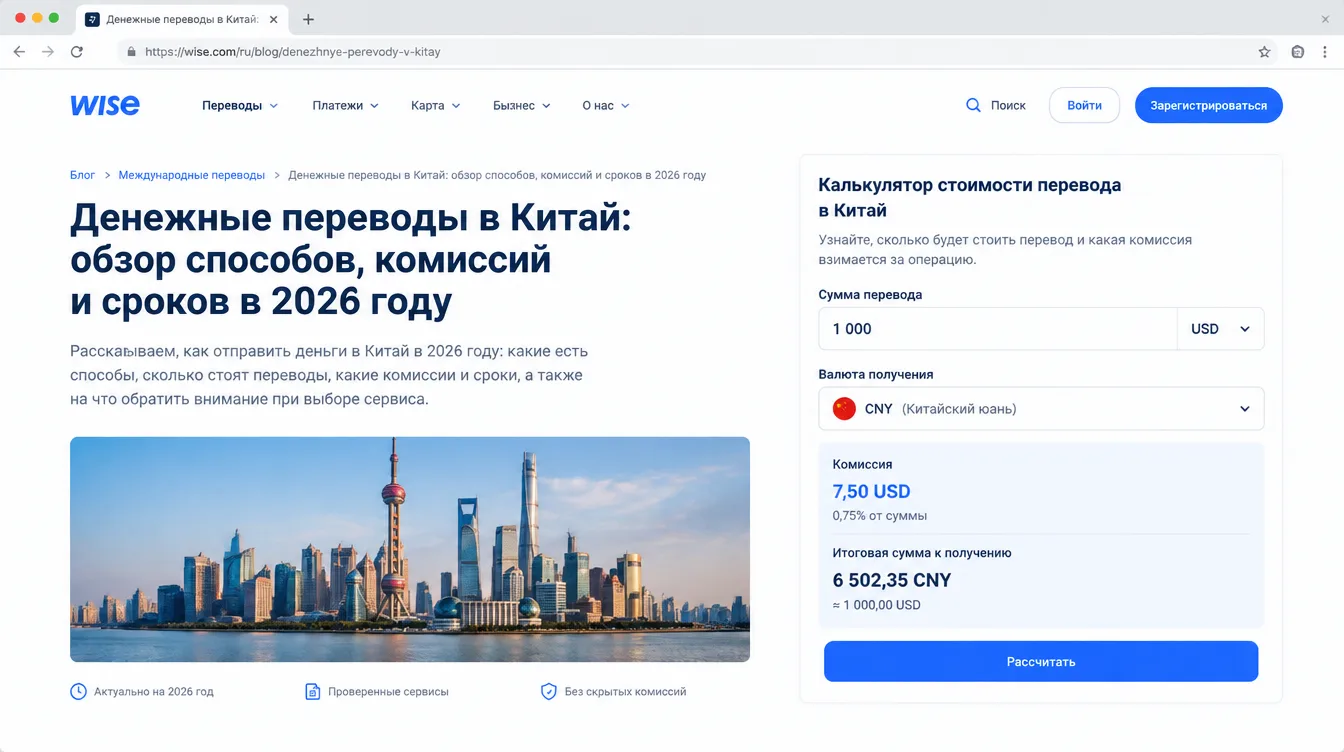Click the clock icon near 'Актуально на 2026 год'

pyautogui.click(x=78, y=691)
